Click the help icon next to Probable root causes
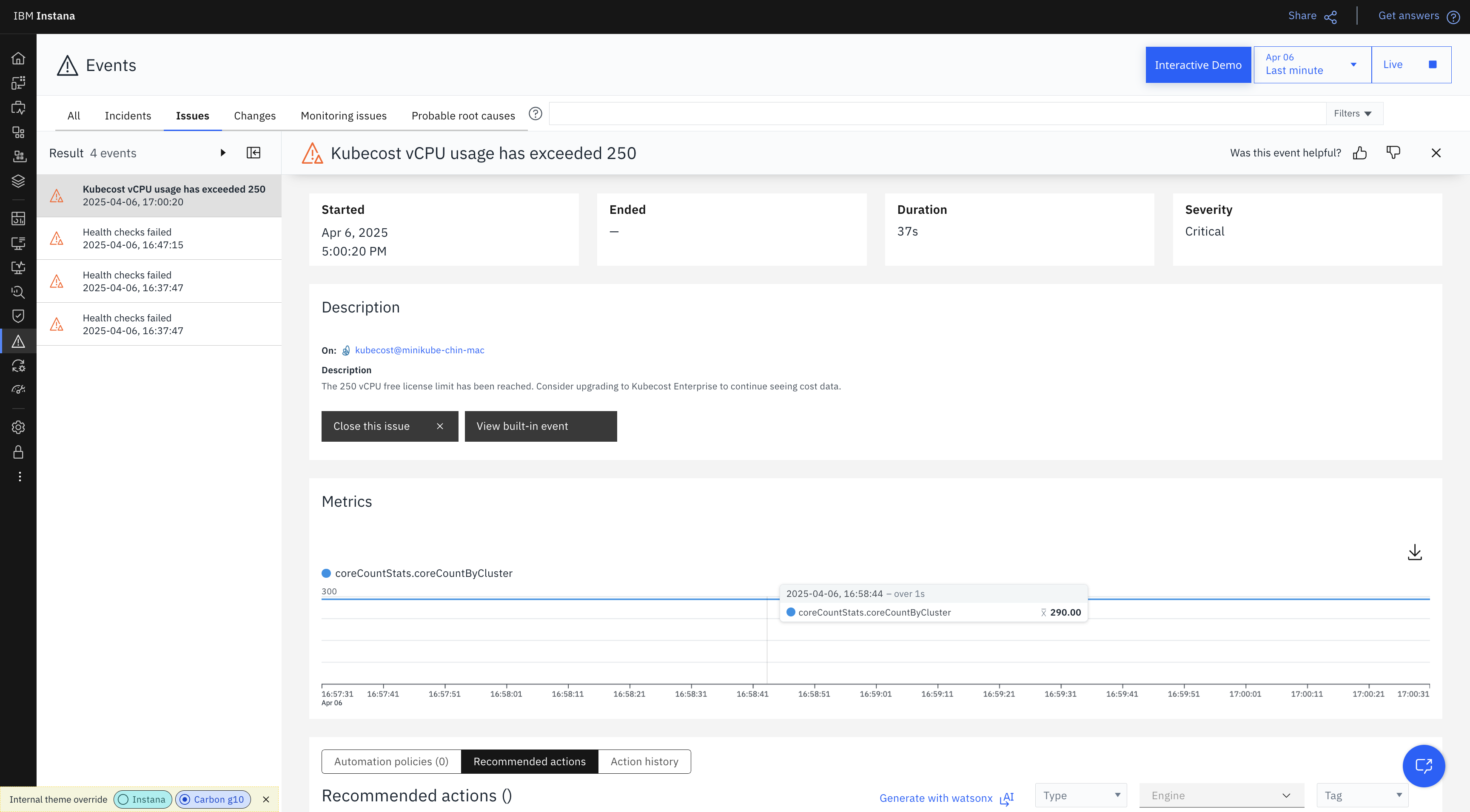 click(535, 114)
